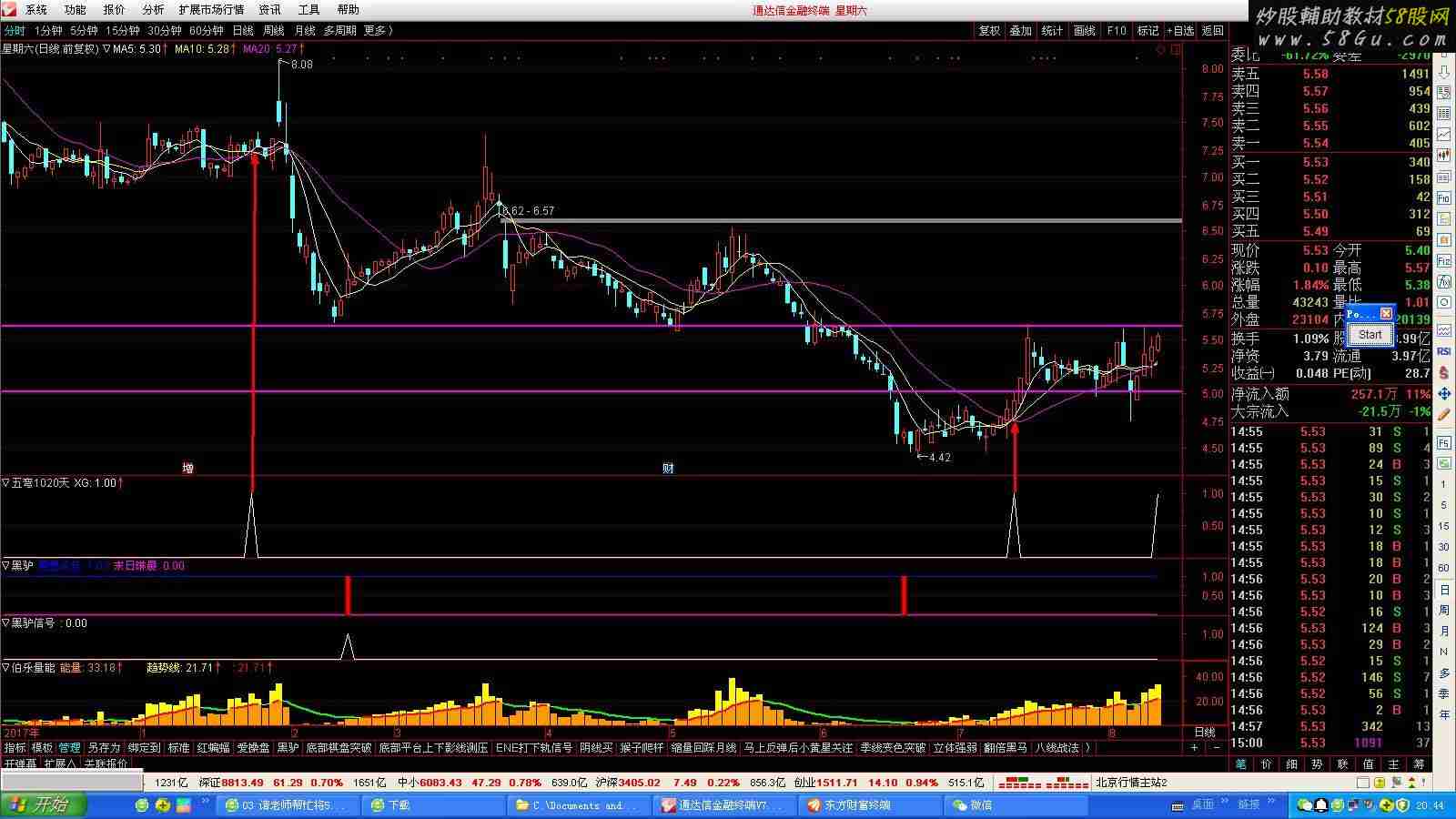Image resolution: width=1456 pixels, height=819 pixels.
Task: Click the 360 shield tray icon
Action: click(x=1402, y=805)
